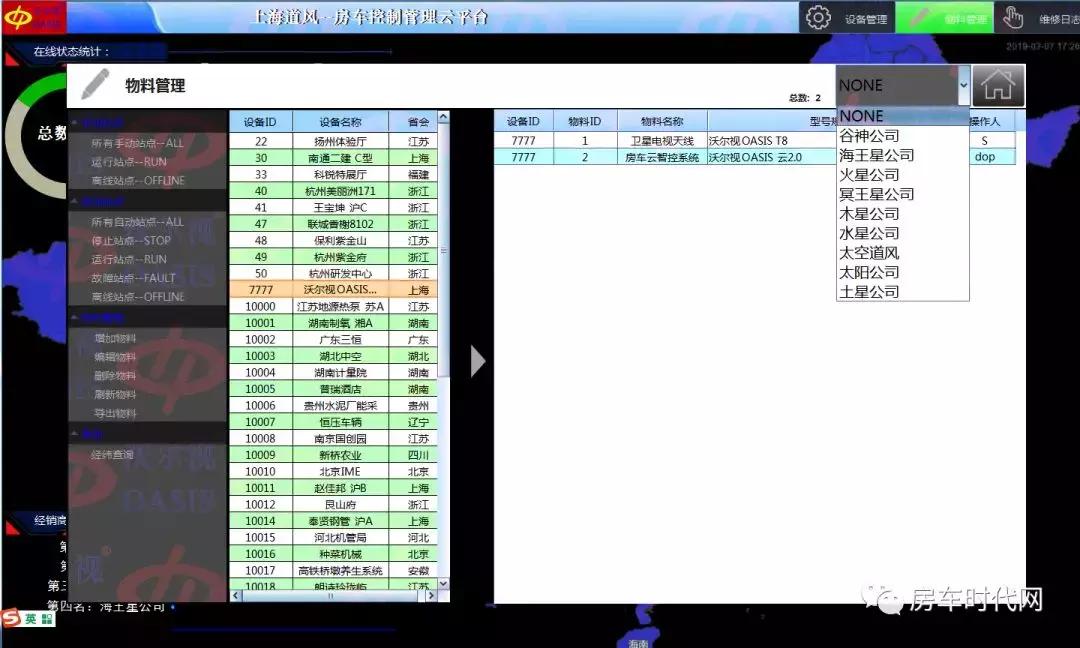1080x648 pixels.
Task: Click the 操作人 column header
Action: [x=985, y=121]
